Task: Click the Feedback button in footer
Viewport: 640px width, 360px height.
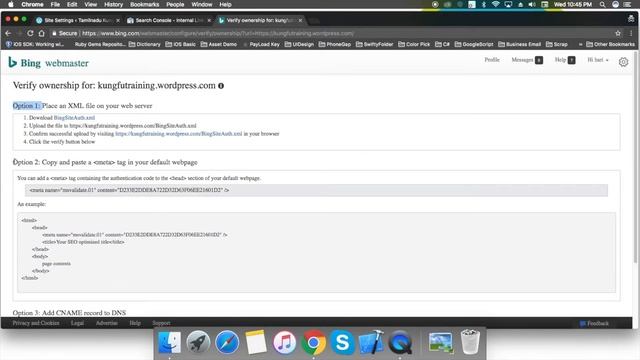Action: (594, 323)
